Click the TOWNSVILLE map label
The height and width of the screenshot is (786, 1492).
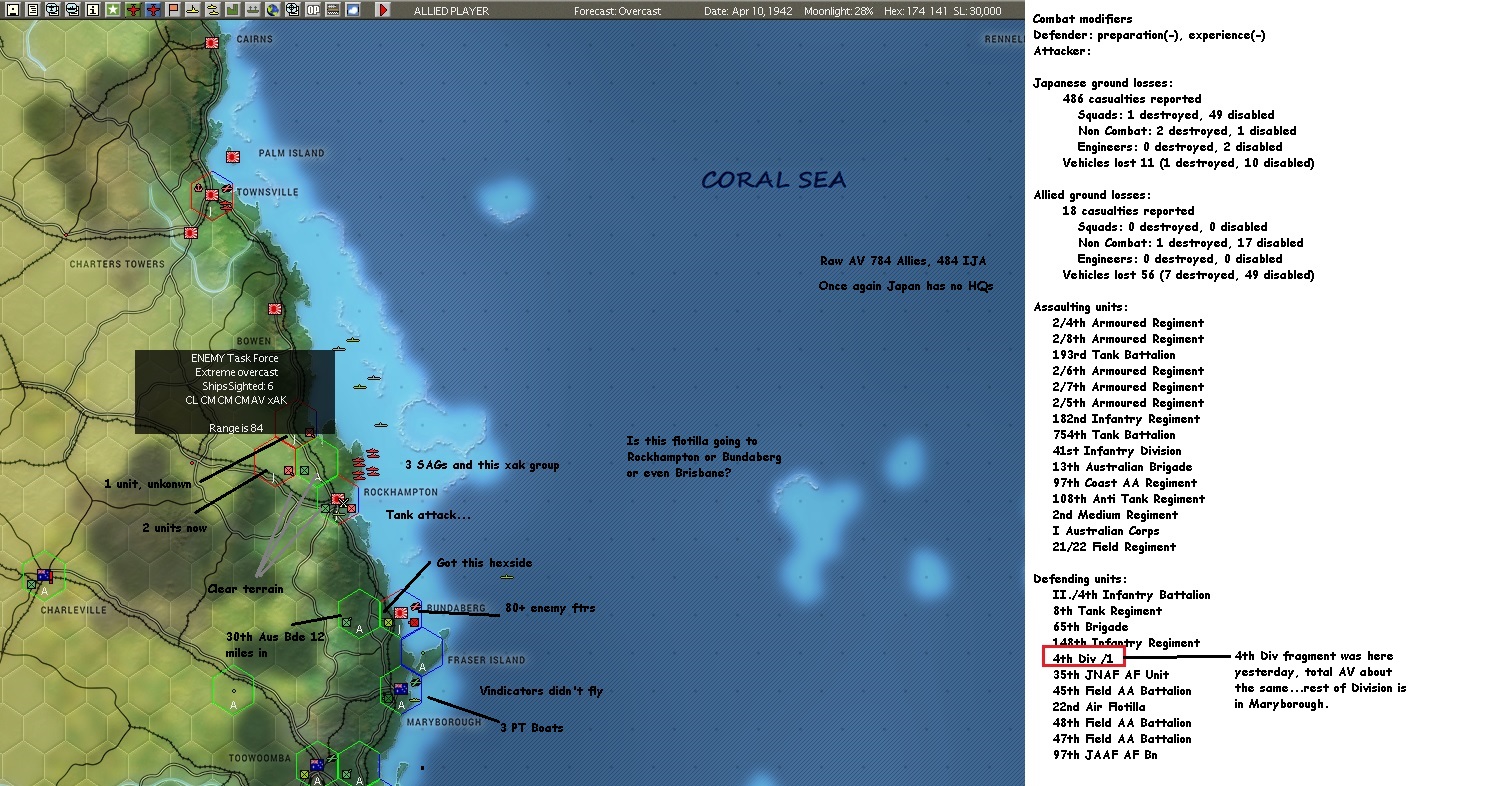click(268, 191)
